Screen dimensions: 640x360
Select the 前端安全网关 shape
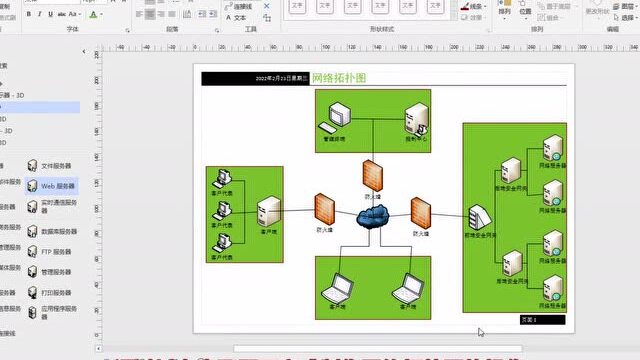[x=480, y=218]
